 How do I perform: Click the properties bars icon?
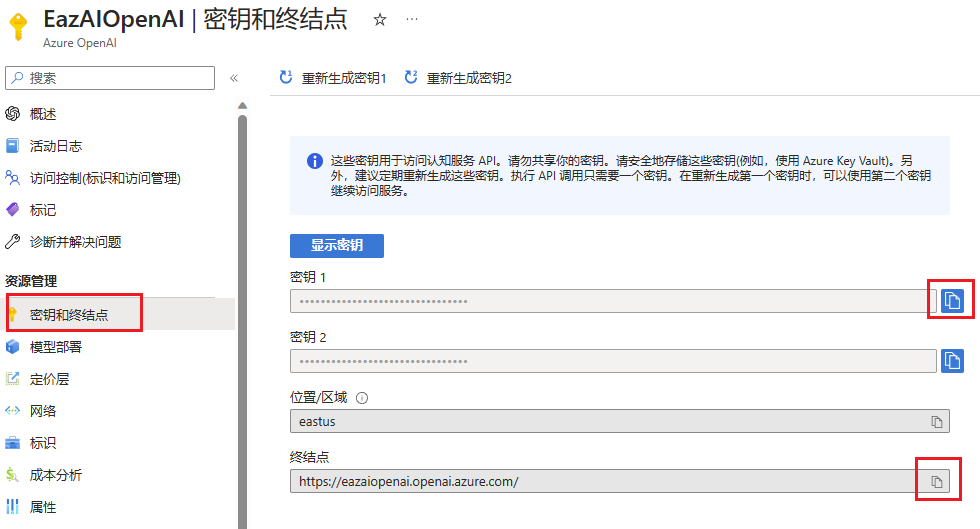coord(12,506)
